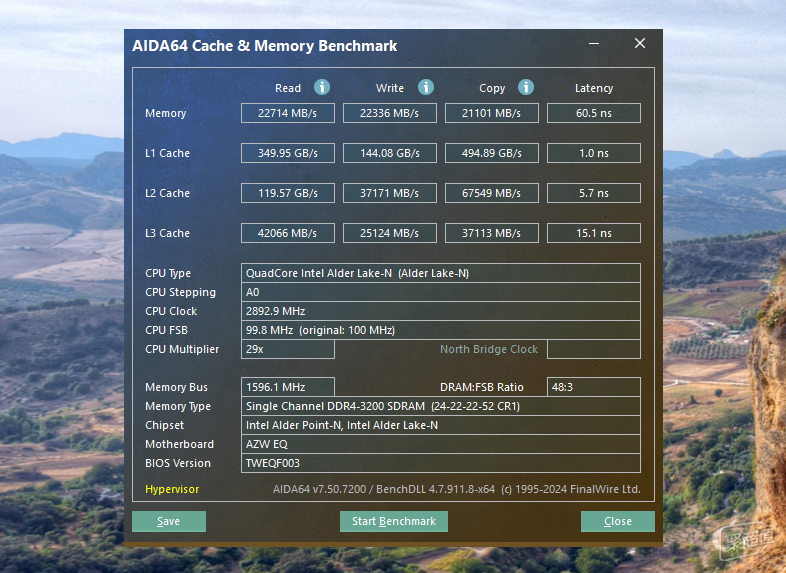Click the L3 Cache row label

167,234
